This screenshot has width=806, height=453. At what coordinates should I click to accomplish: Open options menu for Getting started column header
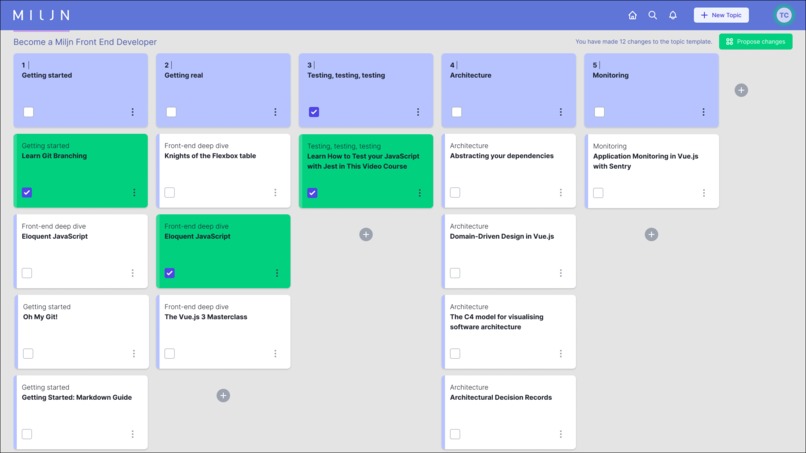click(x=133, y=112)
